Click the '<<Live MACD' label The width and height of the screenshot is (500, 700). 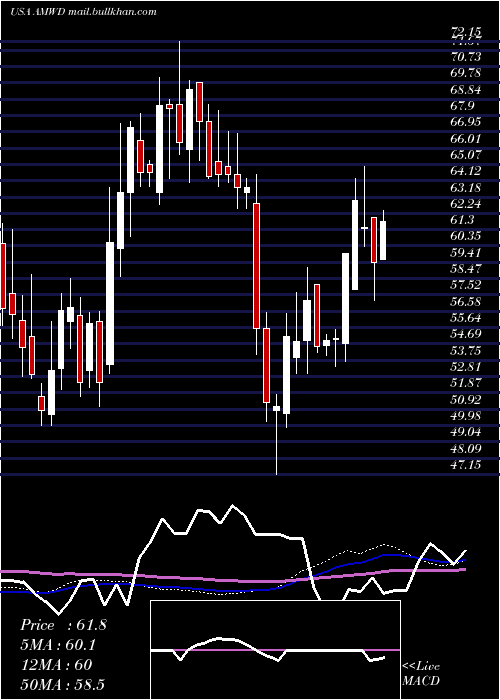421,673
